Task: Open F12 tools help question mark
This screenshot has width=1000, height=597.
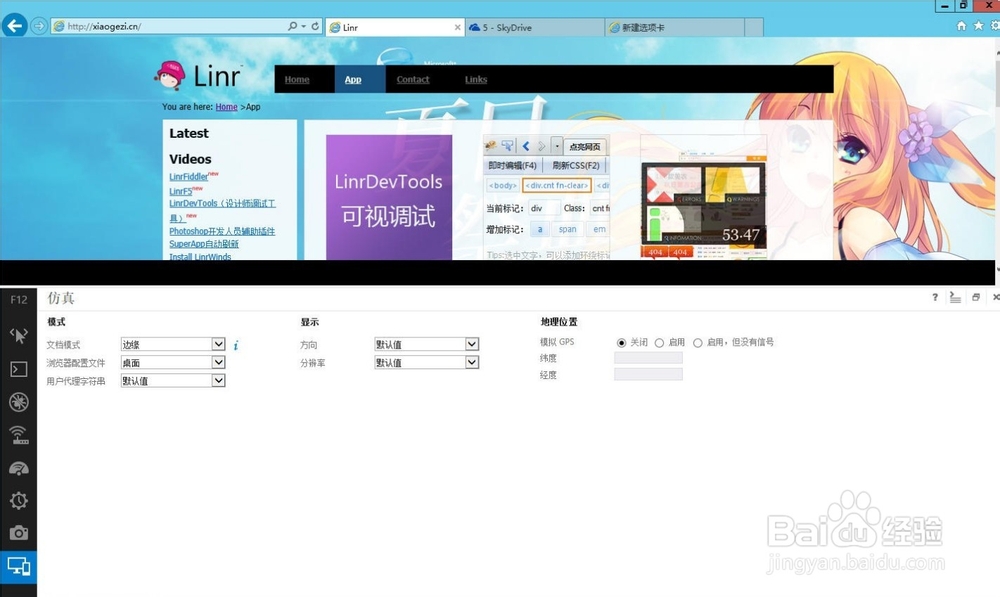Action: pos(935,297)
